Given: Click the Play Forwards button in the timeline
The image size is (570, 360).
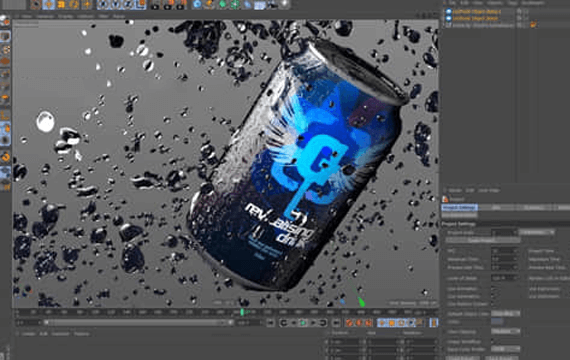Looking at the screenshot, I should coord(303,323).
